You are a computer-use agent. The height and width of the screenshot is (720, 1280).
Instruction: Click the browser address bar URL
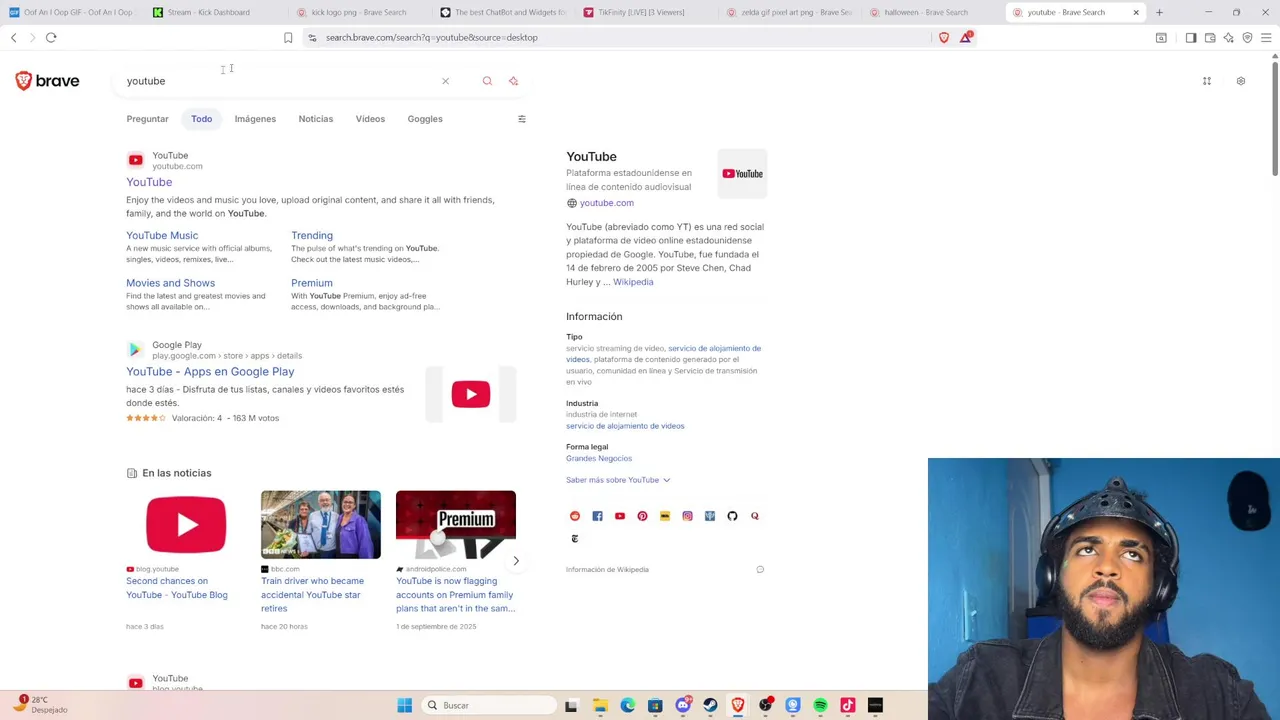[x=431, y=38]
